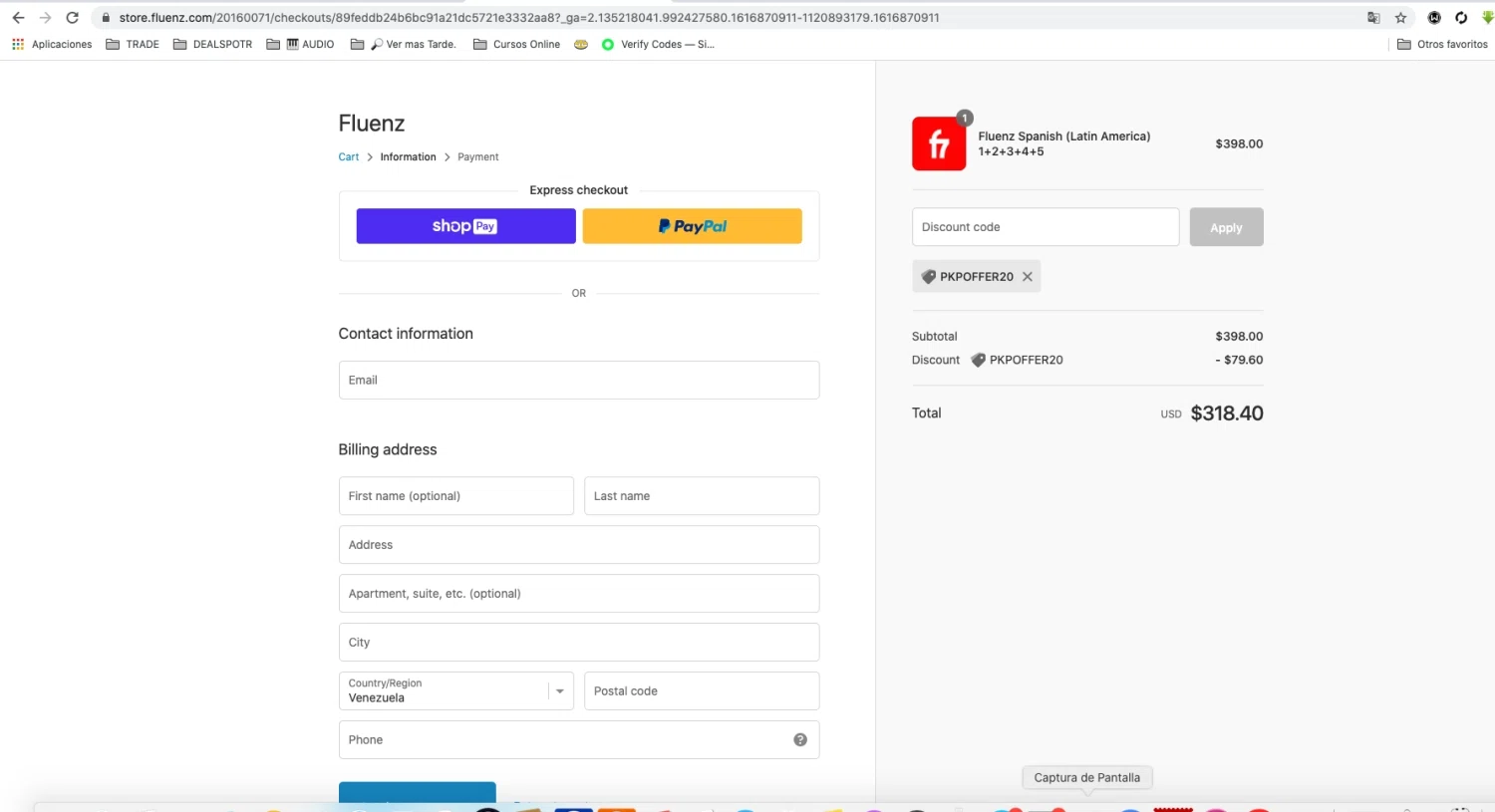This screenshot has height=812, width=1495.
Task: Go to Cart breadcrumb link
Action: [348, 157]
